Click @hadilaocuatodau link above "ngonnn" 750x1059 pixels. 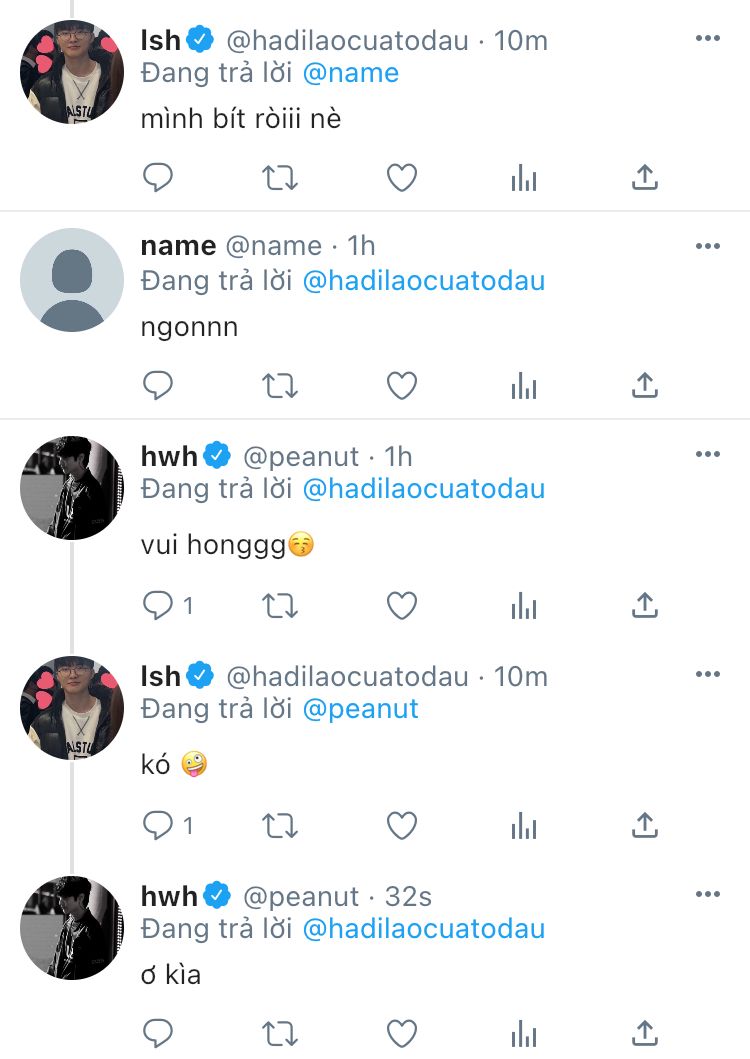(423, 280)
